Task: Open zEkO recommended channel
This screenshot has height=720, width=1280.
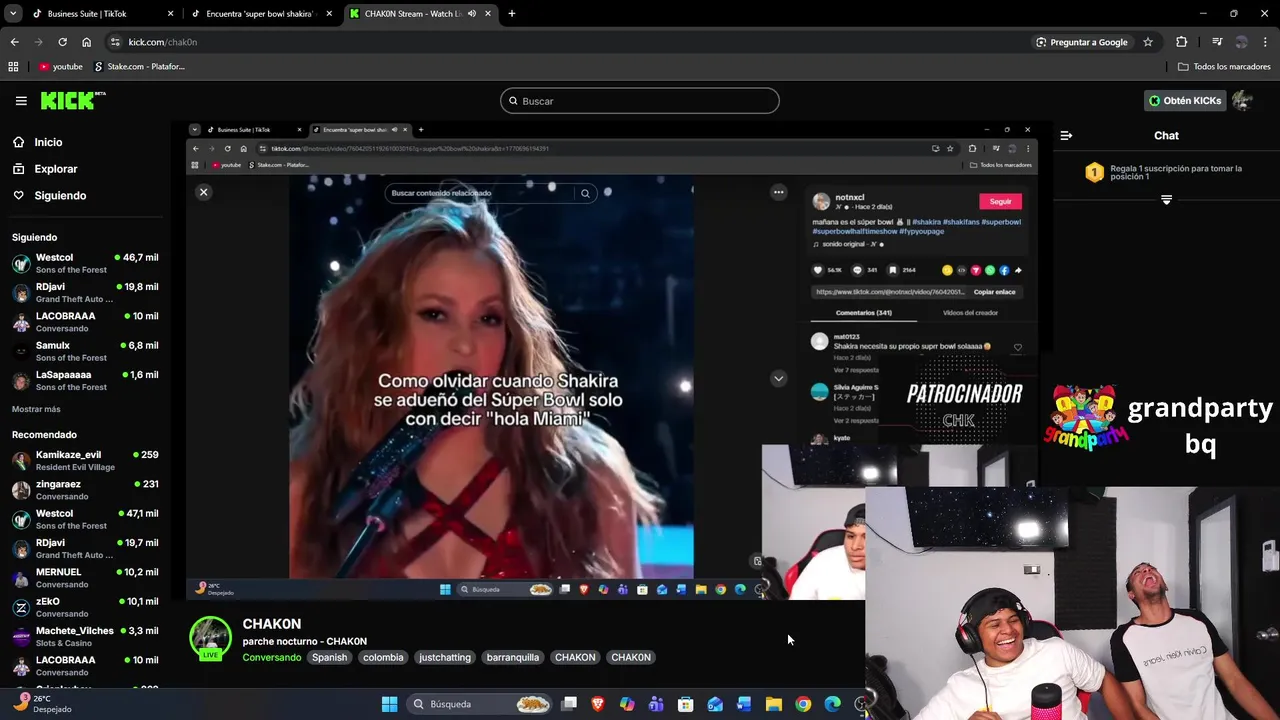Action: tap(85, 607)
